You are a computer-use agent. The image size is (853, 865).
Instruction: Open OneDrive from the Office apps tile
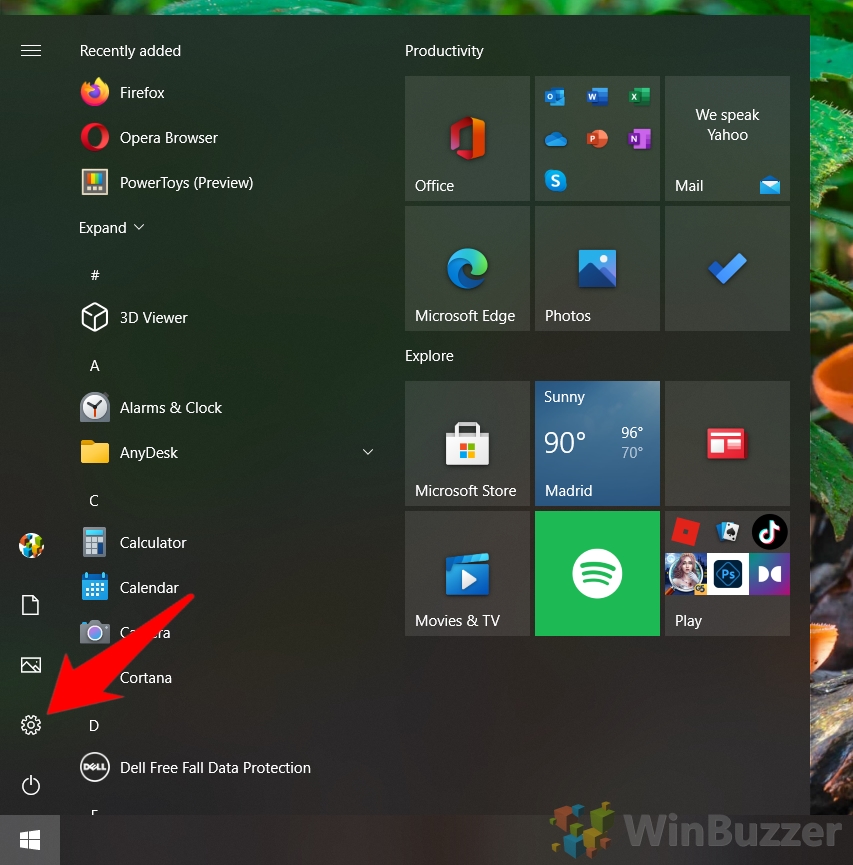coord(556,139)
